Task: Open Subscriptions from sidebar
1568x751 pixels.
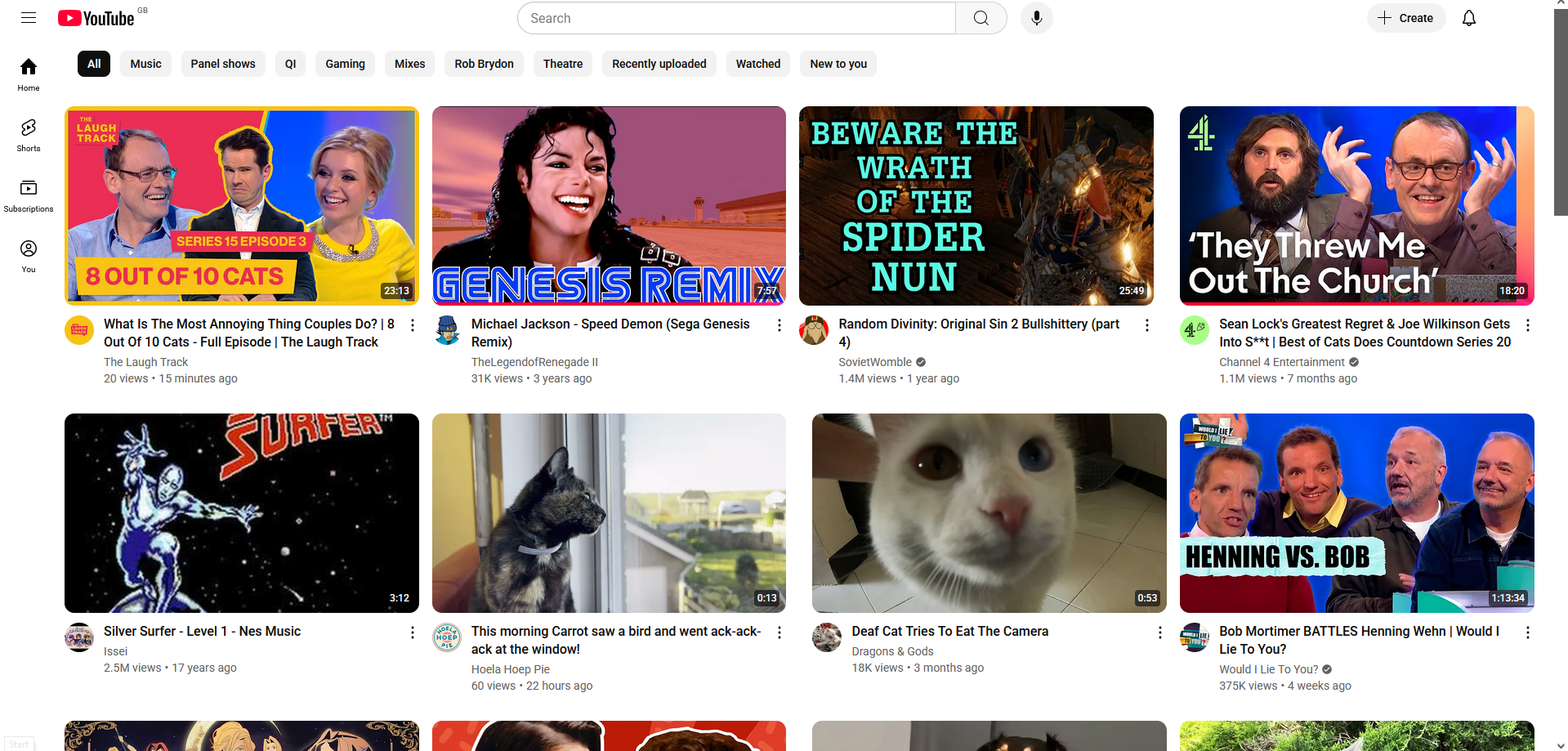Action: click(29, 195)
